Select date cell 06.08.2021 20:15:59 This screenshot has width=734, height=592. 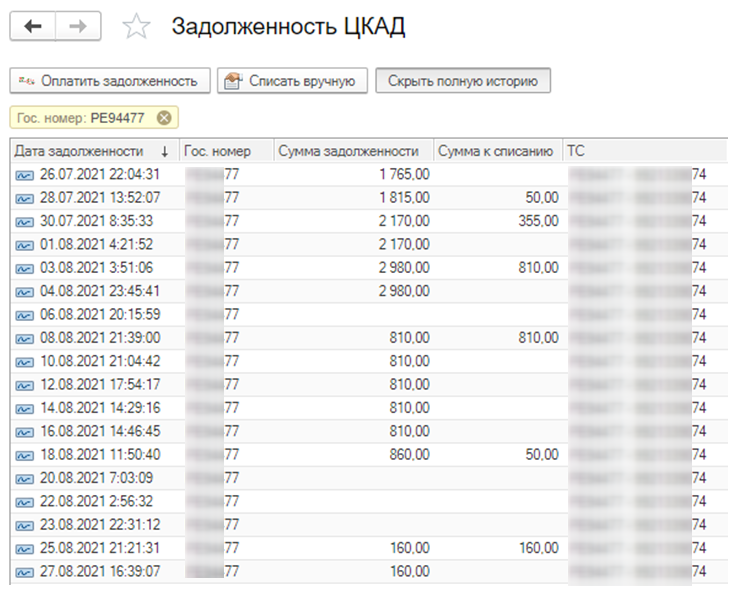[x=100, y=314]
